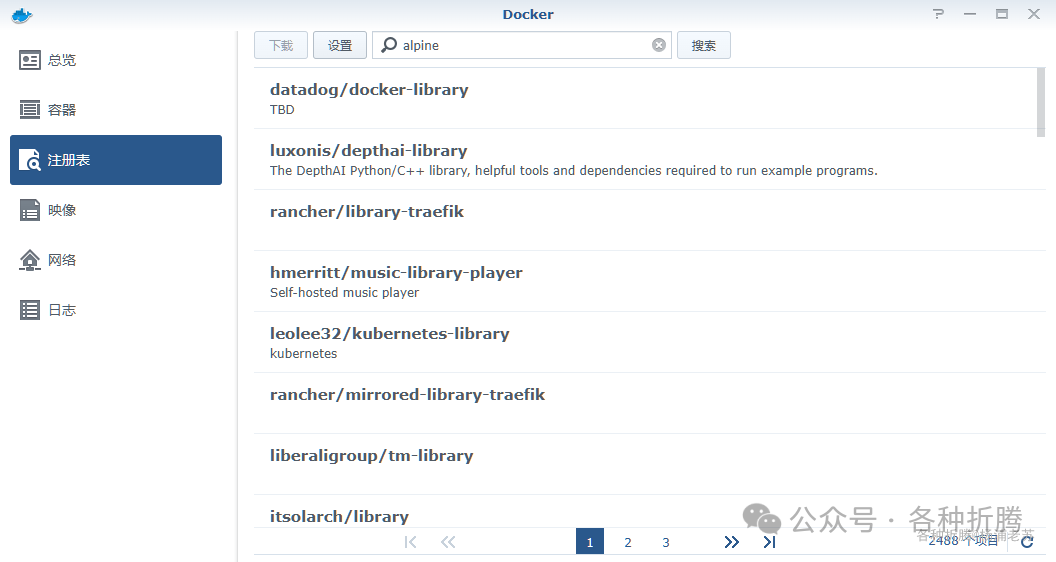This screenshot has height=562, width=1056.
Task: Click the 日志 log sidebar icon
Action: pos(30,310)
